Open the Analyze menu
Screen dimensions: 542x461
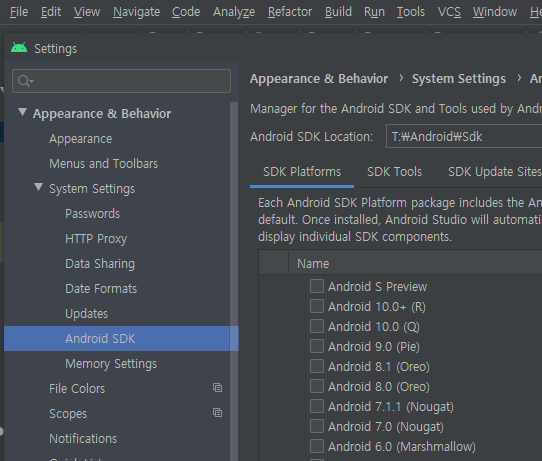click(234, 12)
